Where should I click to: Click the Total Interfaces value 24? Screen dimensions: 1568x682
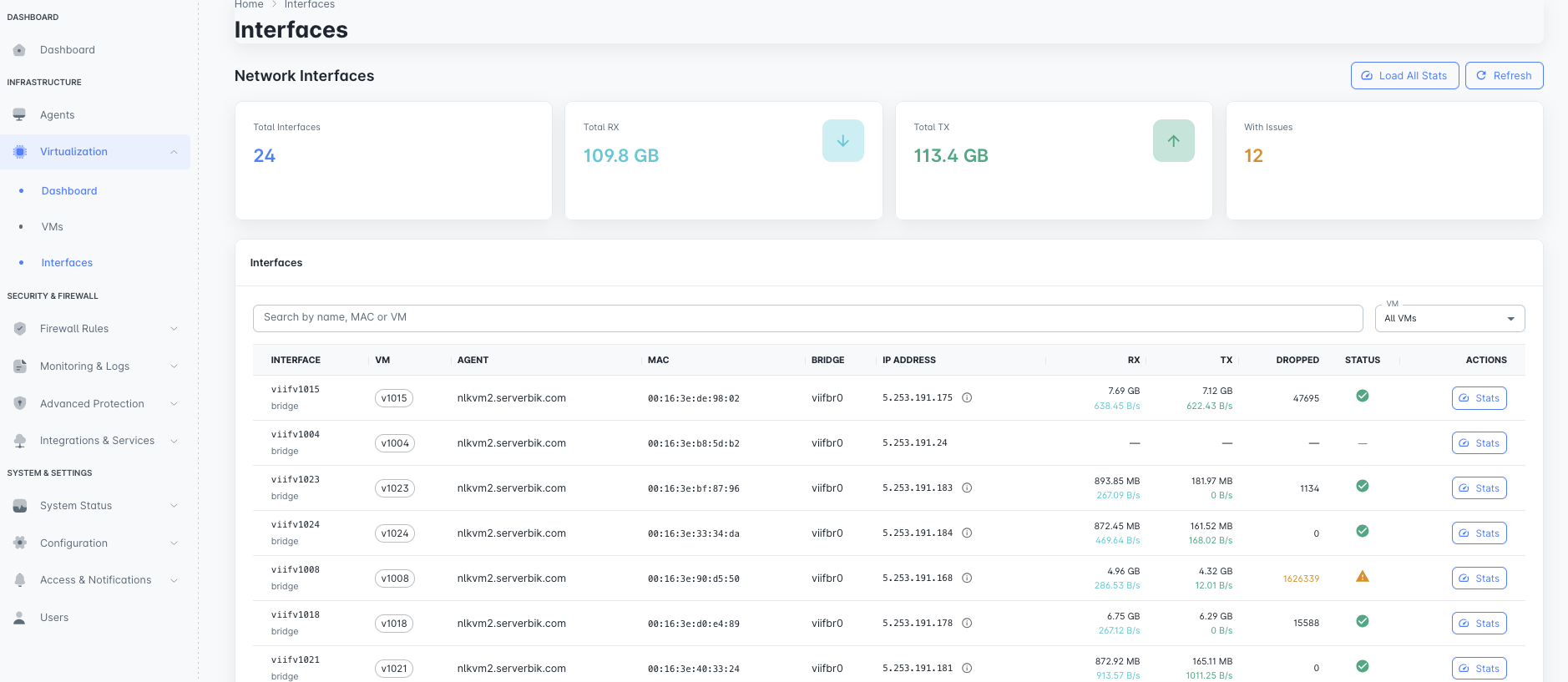click(x=265, y=156)
